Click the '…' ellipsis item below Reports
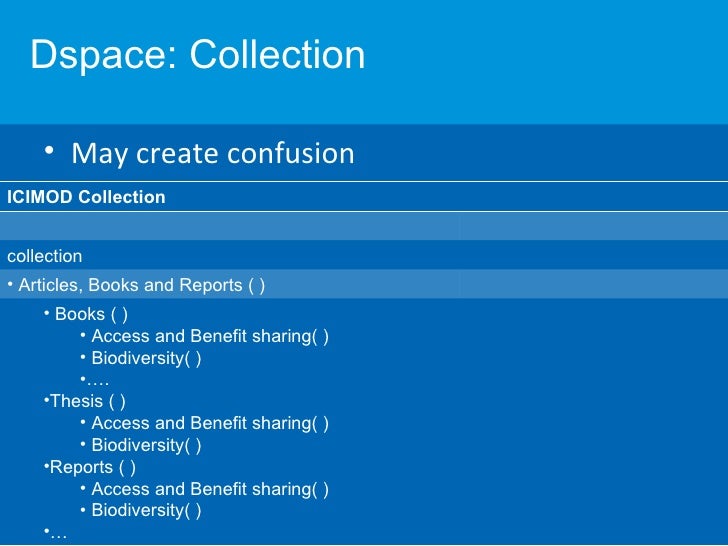 click(58, 533)
